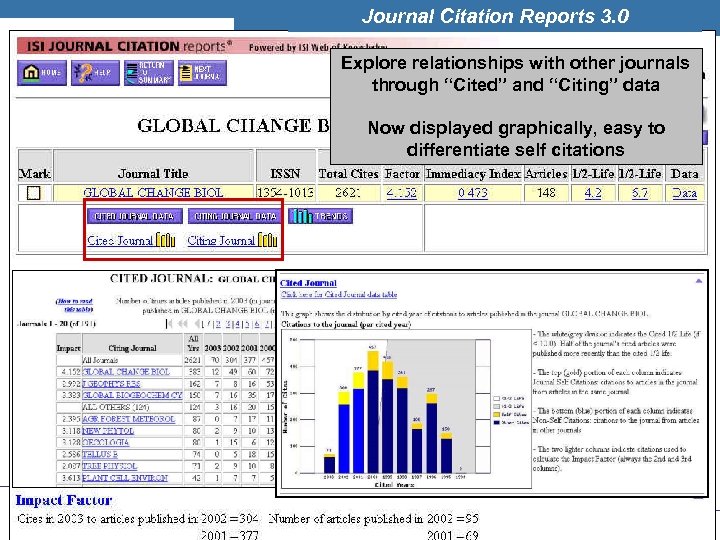Image resolution: width=720 pixels, height=540 pixels.
Task: Collapse the Cited Journal panel with the up arrow
Action: [698, 281]
